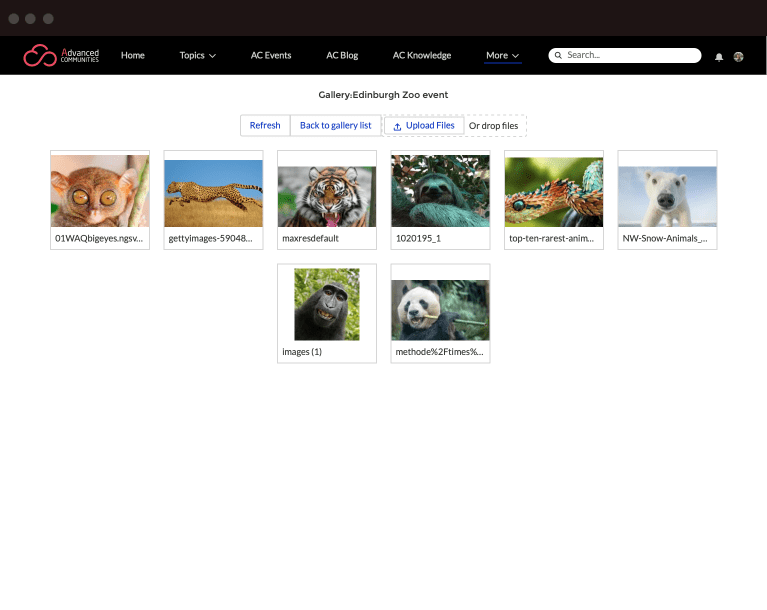The image size is (767, 610).
Task: Click the upload arrow icon
Action: point(397,126)
